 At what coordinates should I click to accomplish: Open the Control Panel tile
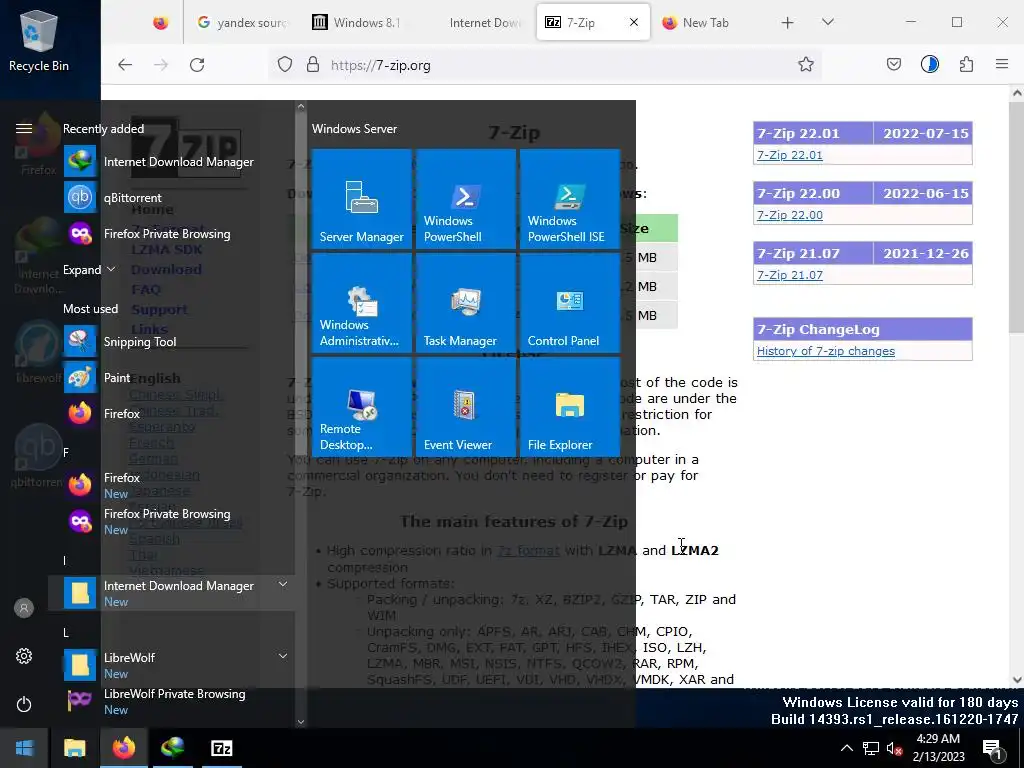tap(569, 303)
